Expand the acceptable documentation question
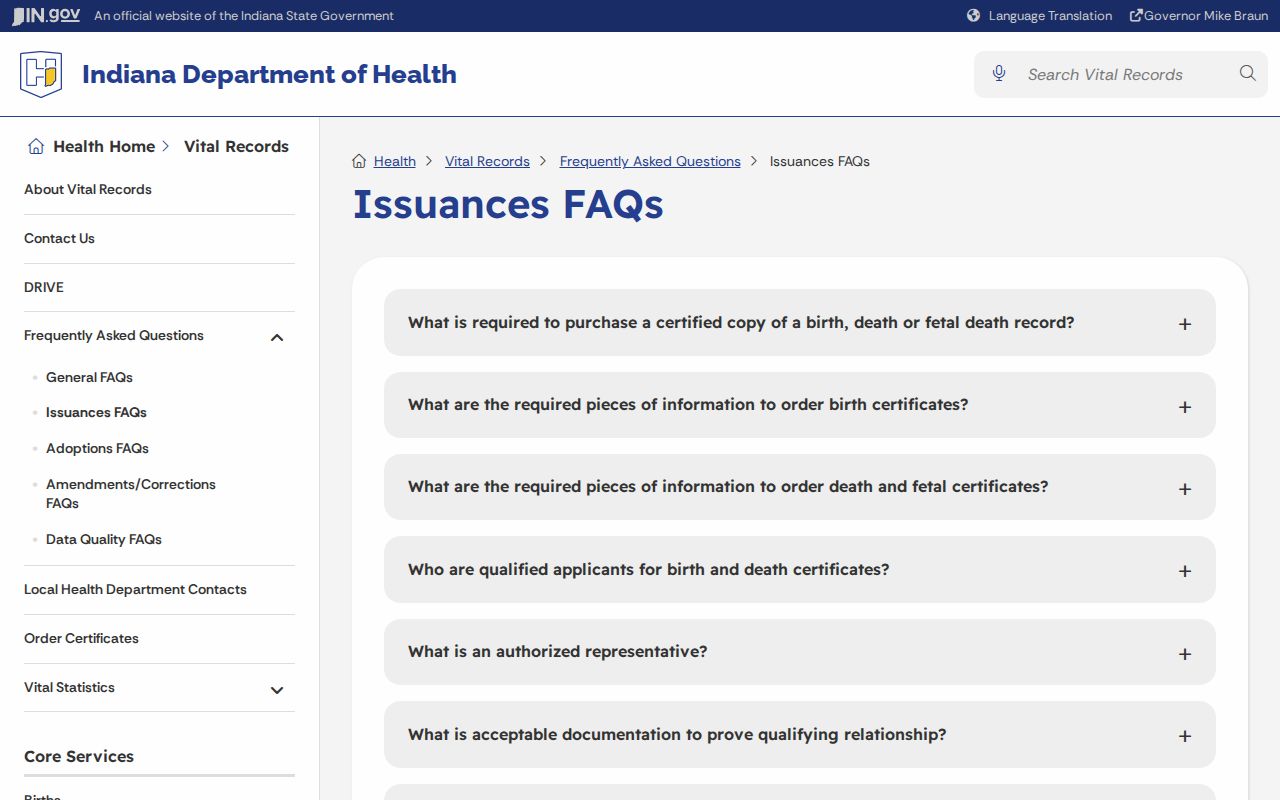The width and height of the screenshot is (1280, 800). pos(799,735)
